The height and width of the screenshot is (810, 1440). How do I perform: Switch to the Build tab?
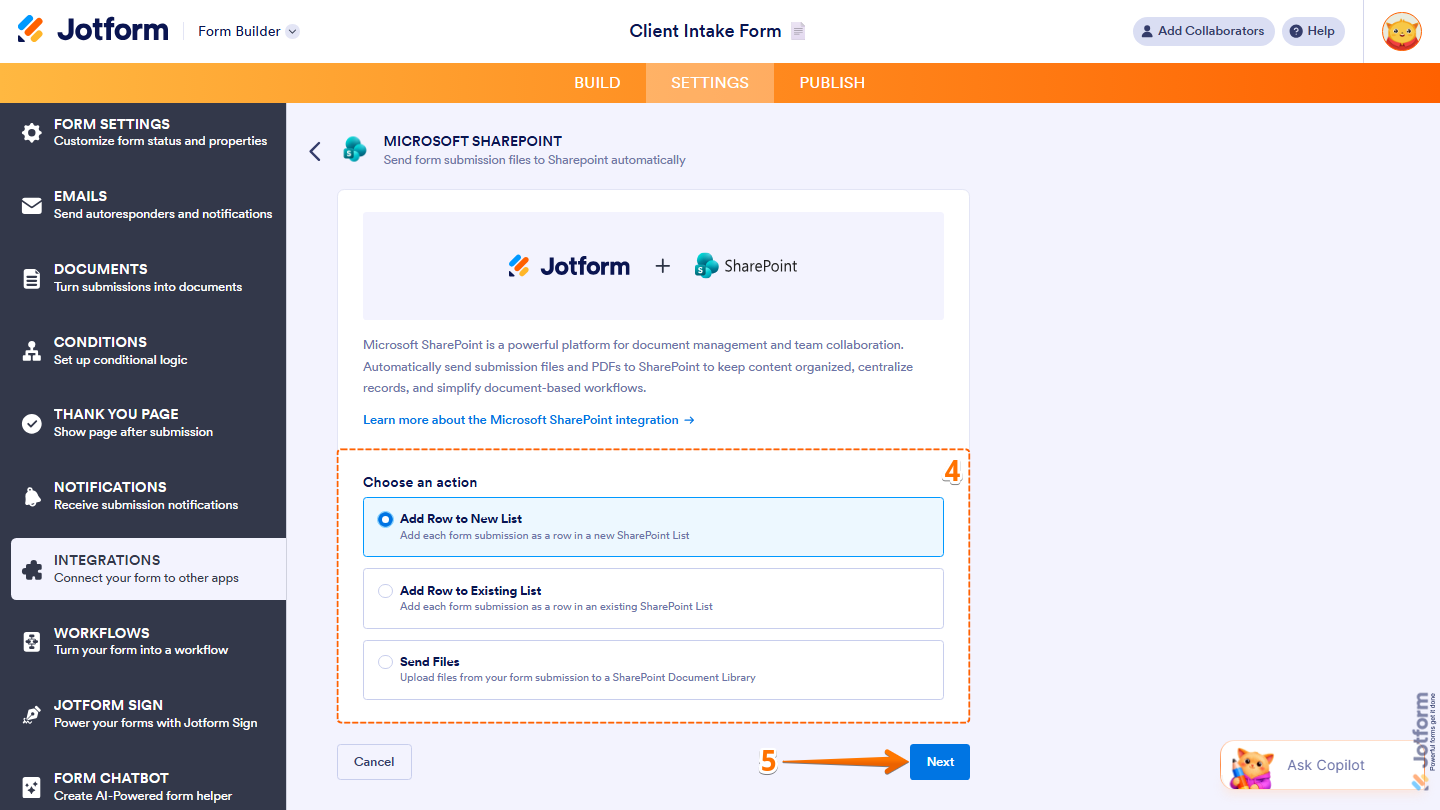click(x=597, y=83)
